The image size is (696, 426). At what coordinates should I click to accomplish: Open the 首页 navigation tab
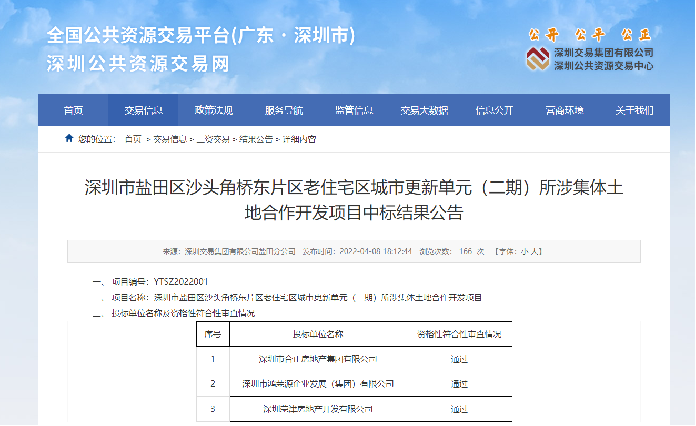pyautogui.click(x=73, y=110)
